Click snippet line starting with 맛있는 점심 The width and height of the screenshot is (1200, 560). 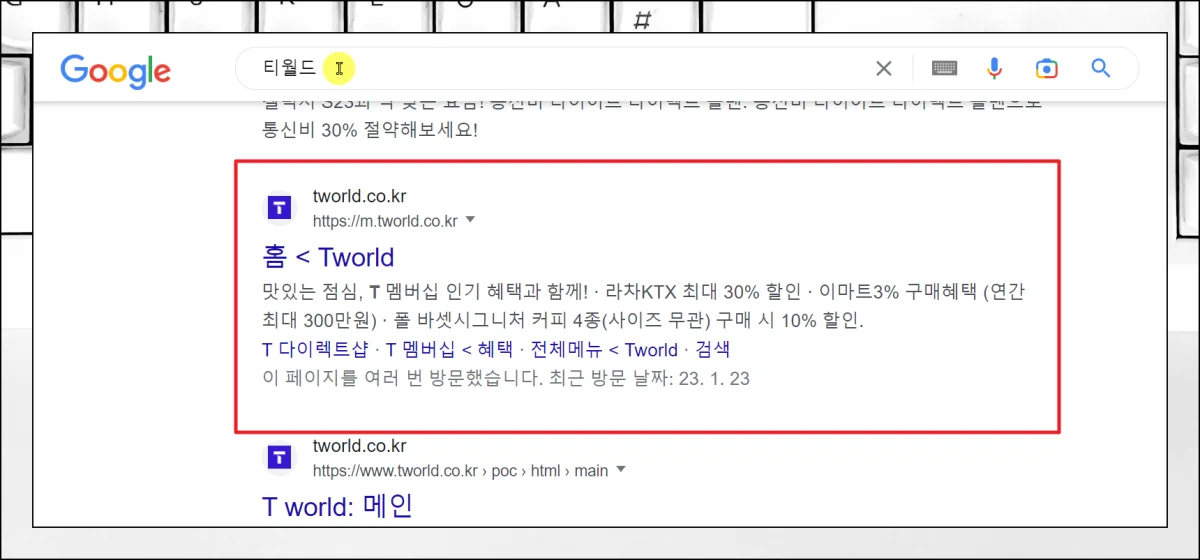pyautogui.click(x=644, y=293)
